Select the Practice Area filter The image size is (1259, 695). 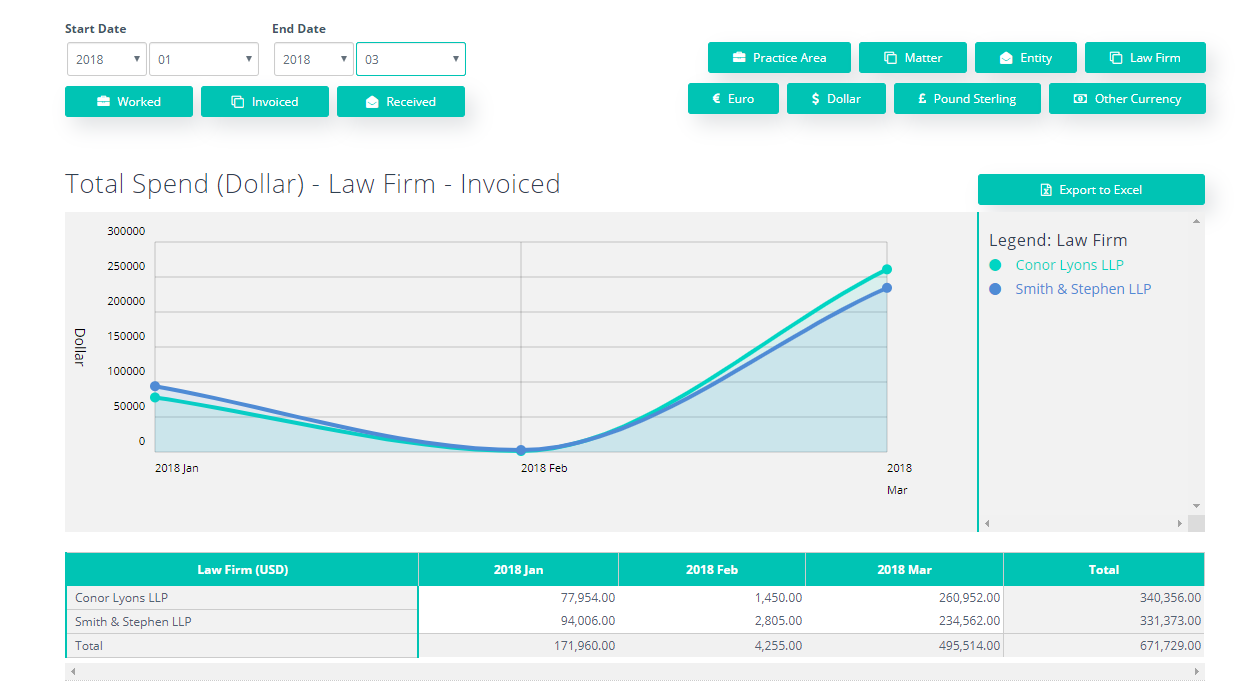point(779,57)
